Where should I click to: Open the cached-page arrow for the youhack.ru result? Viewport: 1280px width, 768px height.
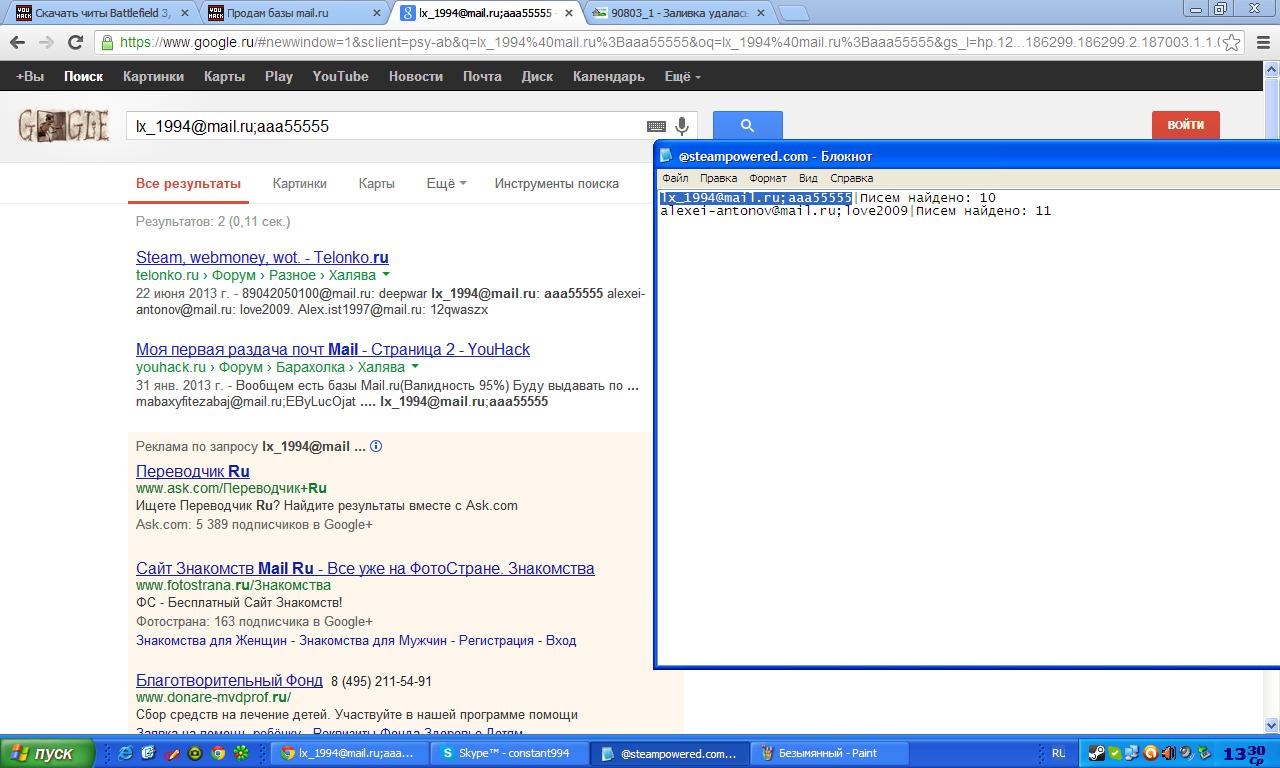point(414,367)
